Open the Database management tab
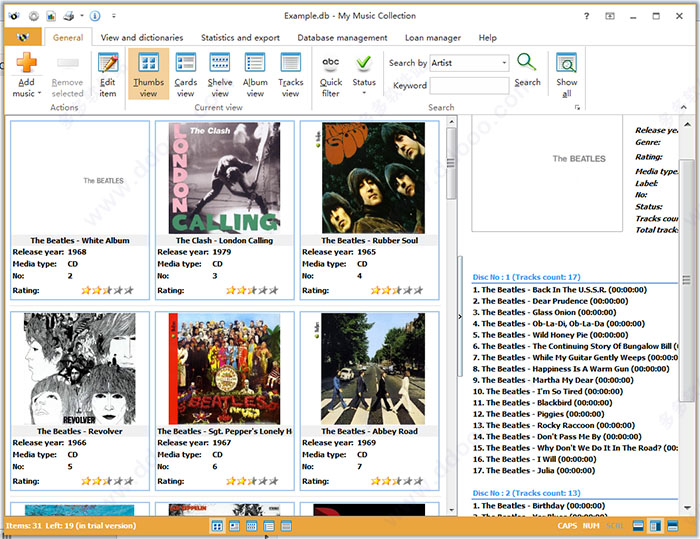700x539 pixels. [x=342, y=38]
